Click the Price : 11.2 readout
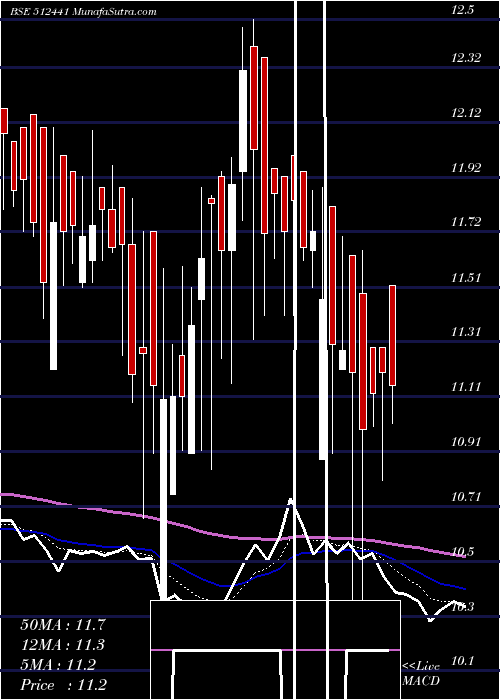Viewport: 500px width, 700px height. point(63,685)
